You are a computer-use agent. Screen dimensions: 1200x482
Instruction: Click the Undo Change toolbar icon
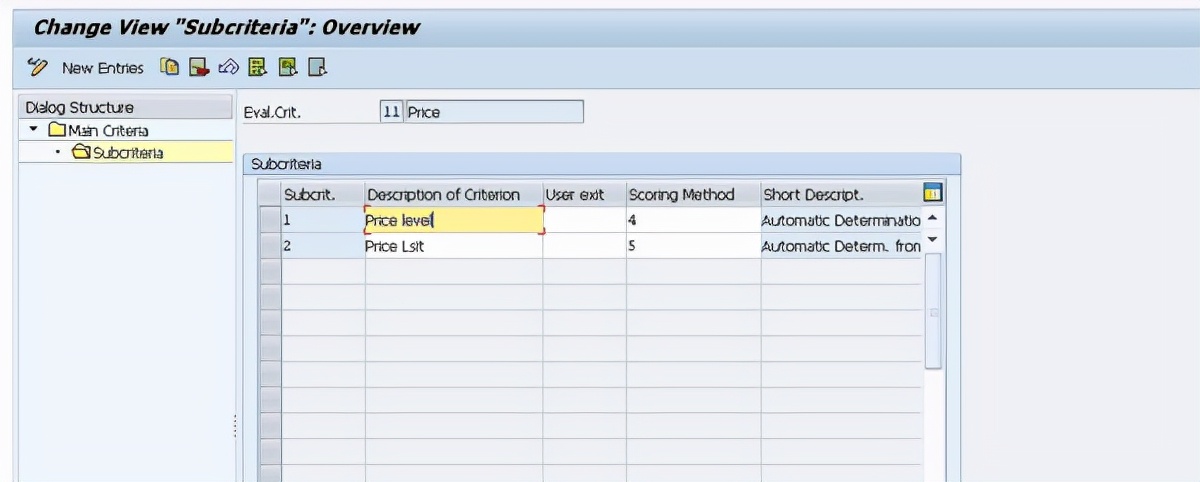coord(228,68)
